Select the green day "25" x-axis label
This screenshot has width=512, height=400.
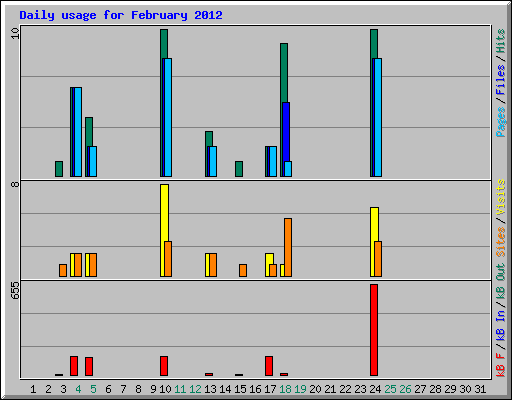[x=390, y=389]
